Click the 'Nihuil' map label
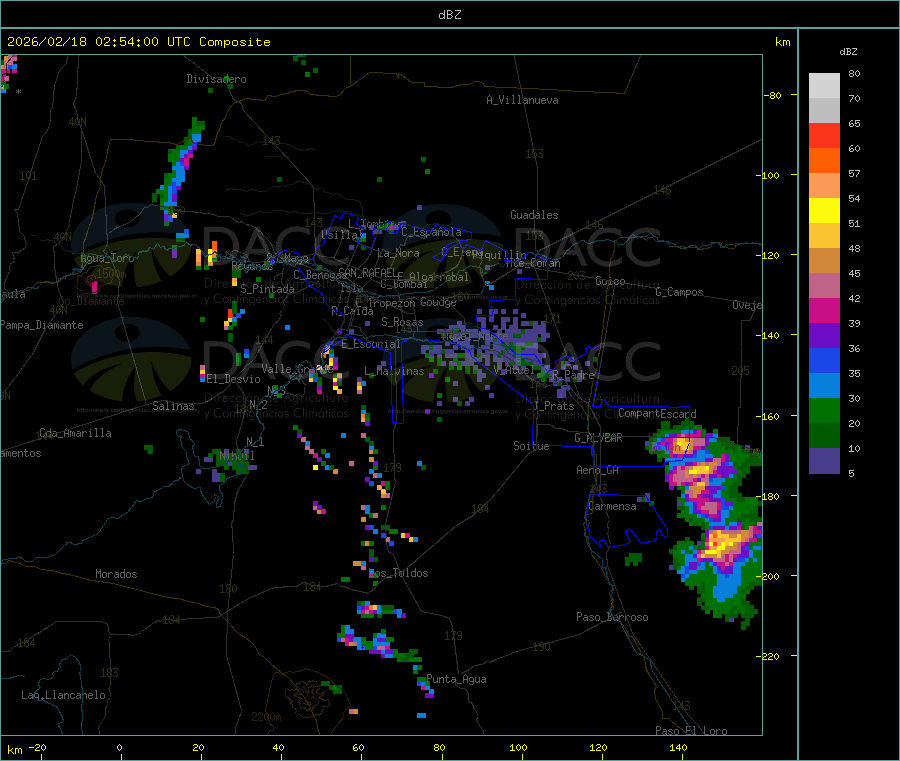 coord(236,456)
